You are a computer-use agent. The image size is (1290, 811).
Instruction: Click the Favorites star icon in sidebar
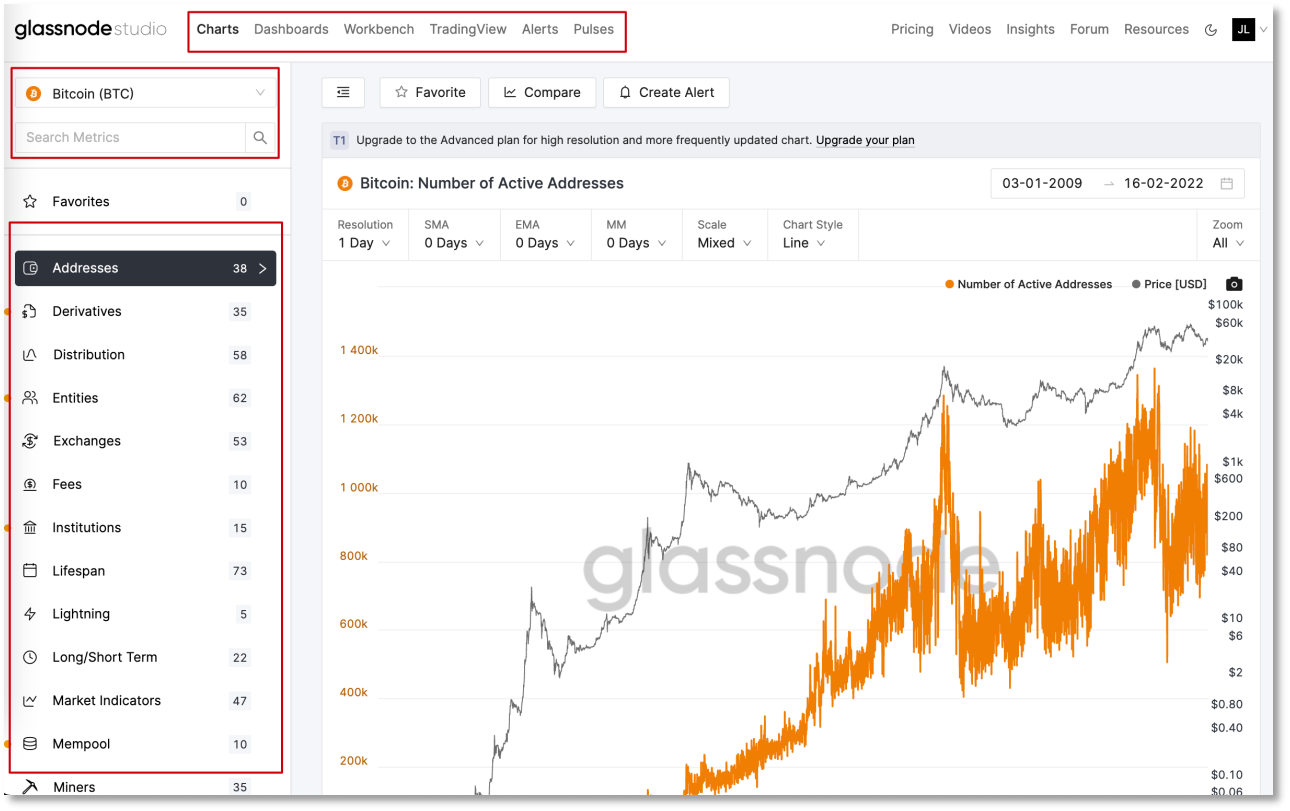30,201
